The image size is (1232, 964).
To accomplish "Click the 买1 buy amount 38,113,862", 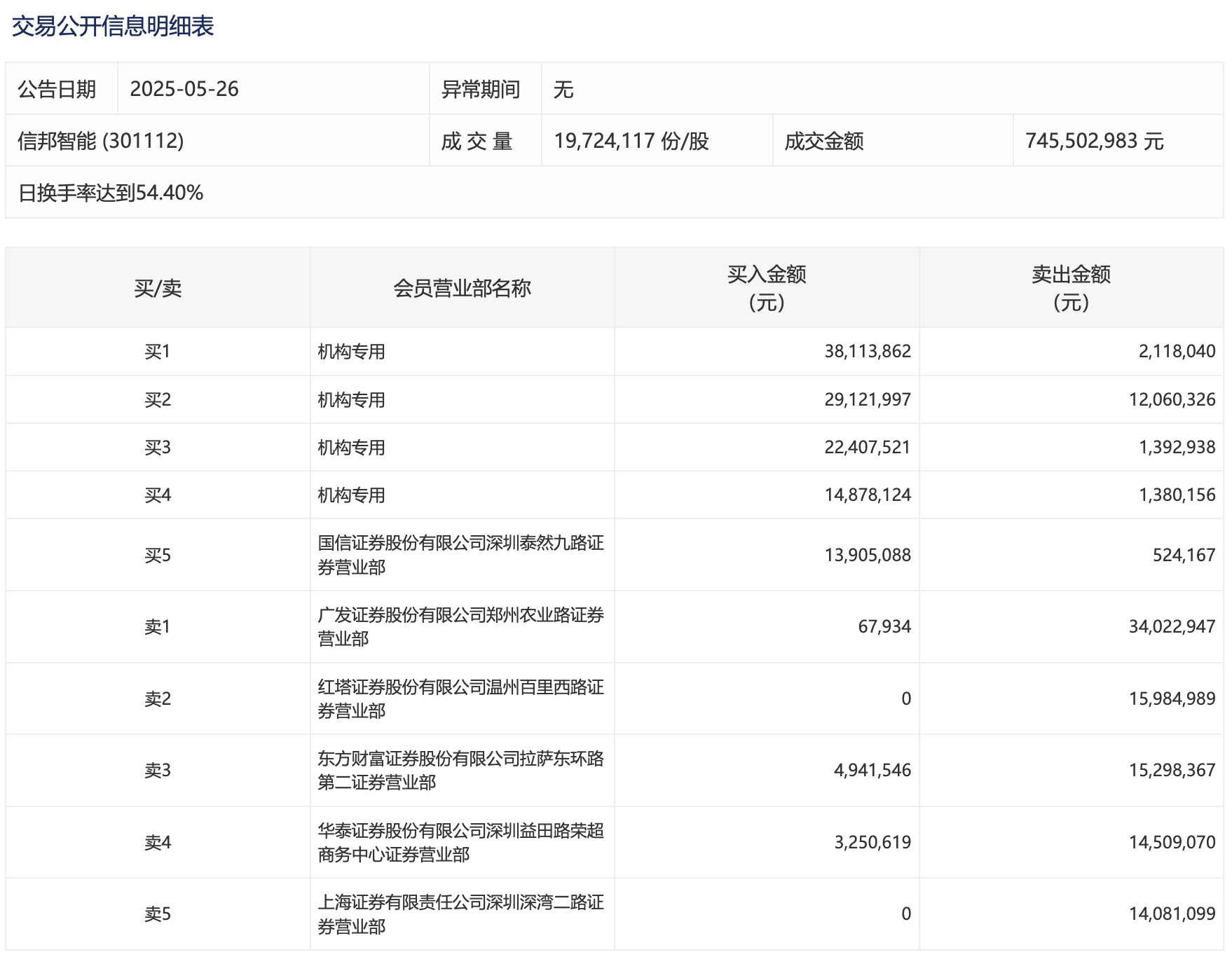I will (x=867, y=352).
